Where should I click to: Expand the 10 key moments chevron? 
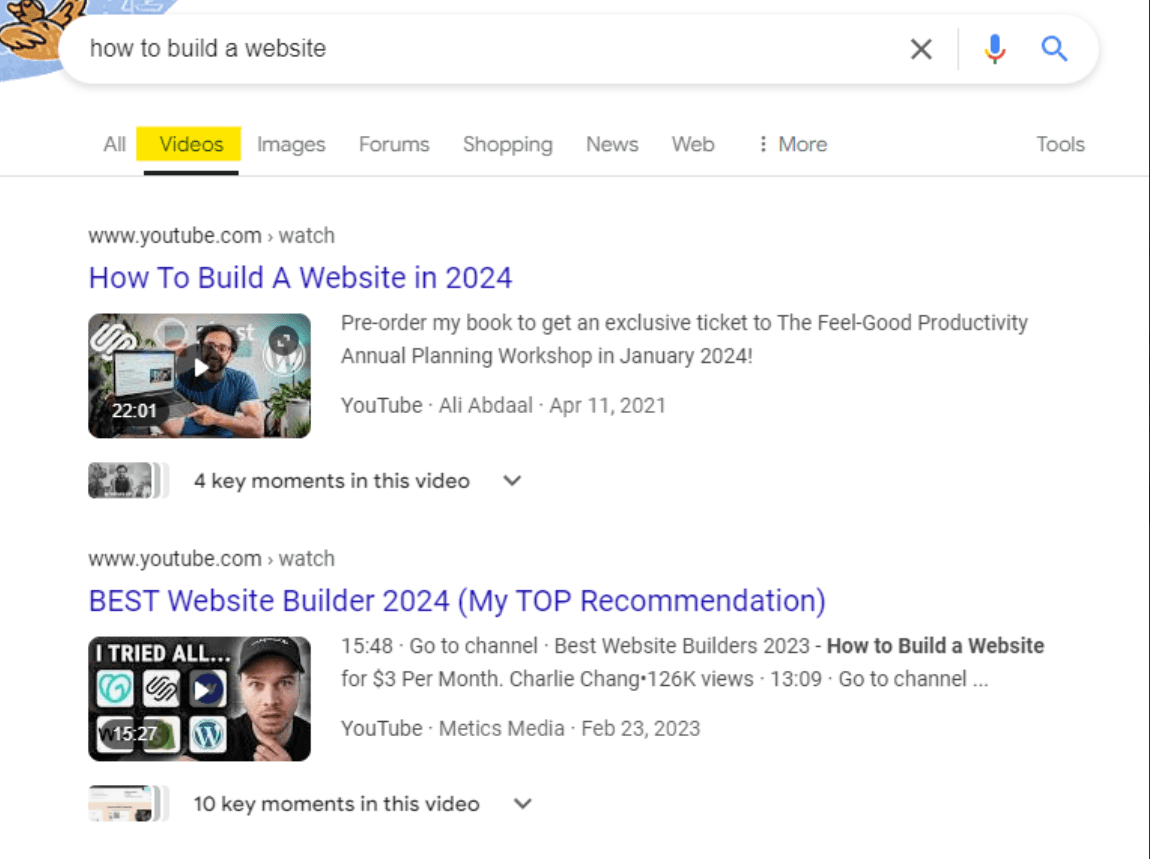[x=522, y=804]
